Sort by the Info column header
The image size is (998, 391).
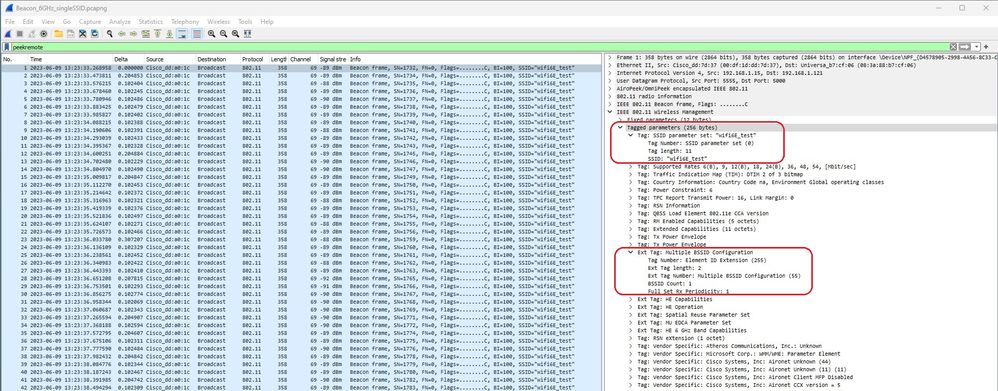coord(474,59)
